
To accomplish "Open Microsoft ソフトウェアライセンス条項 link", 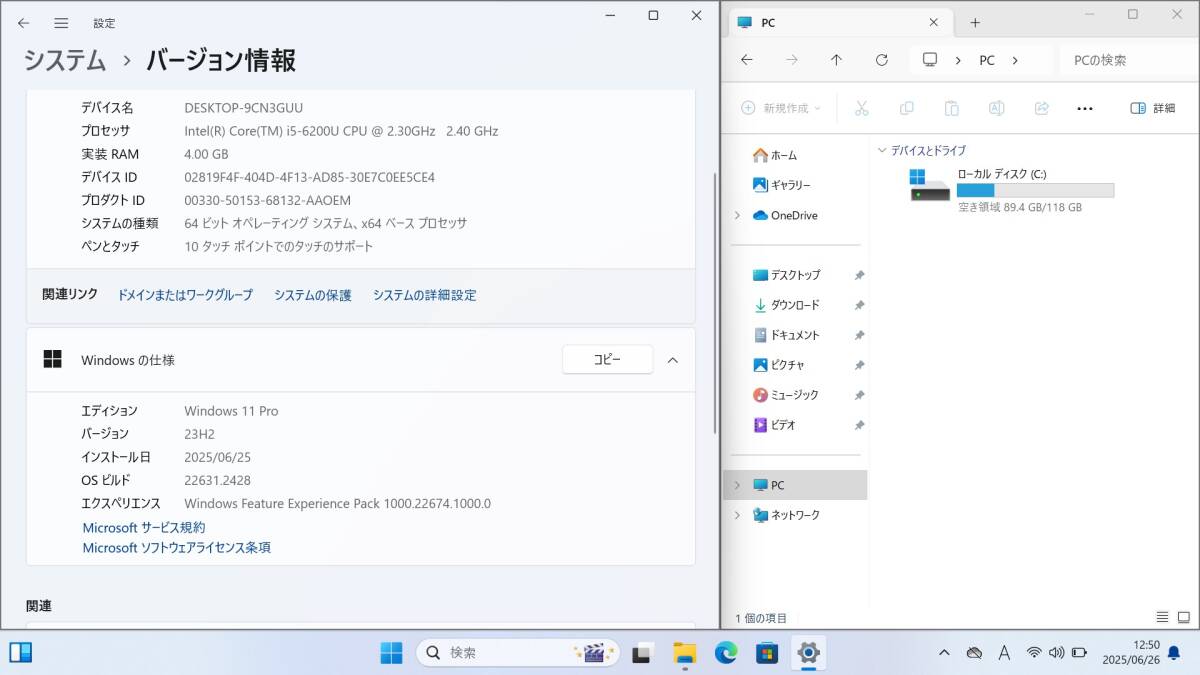I will coord(176,547).
